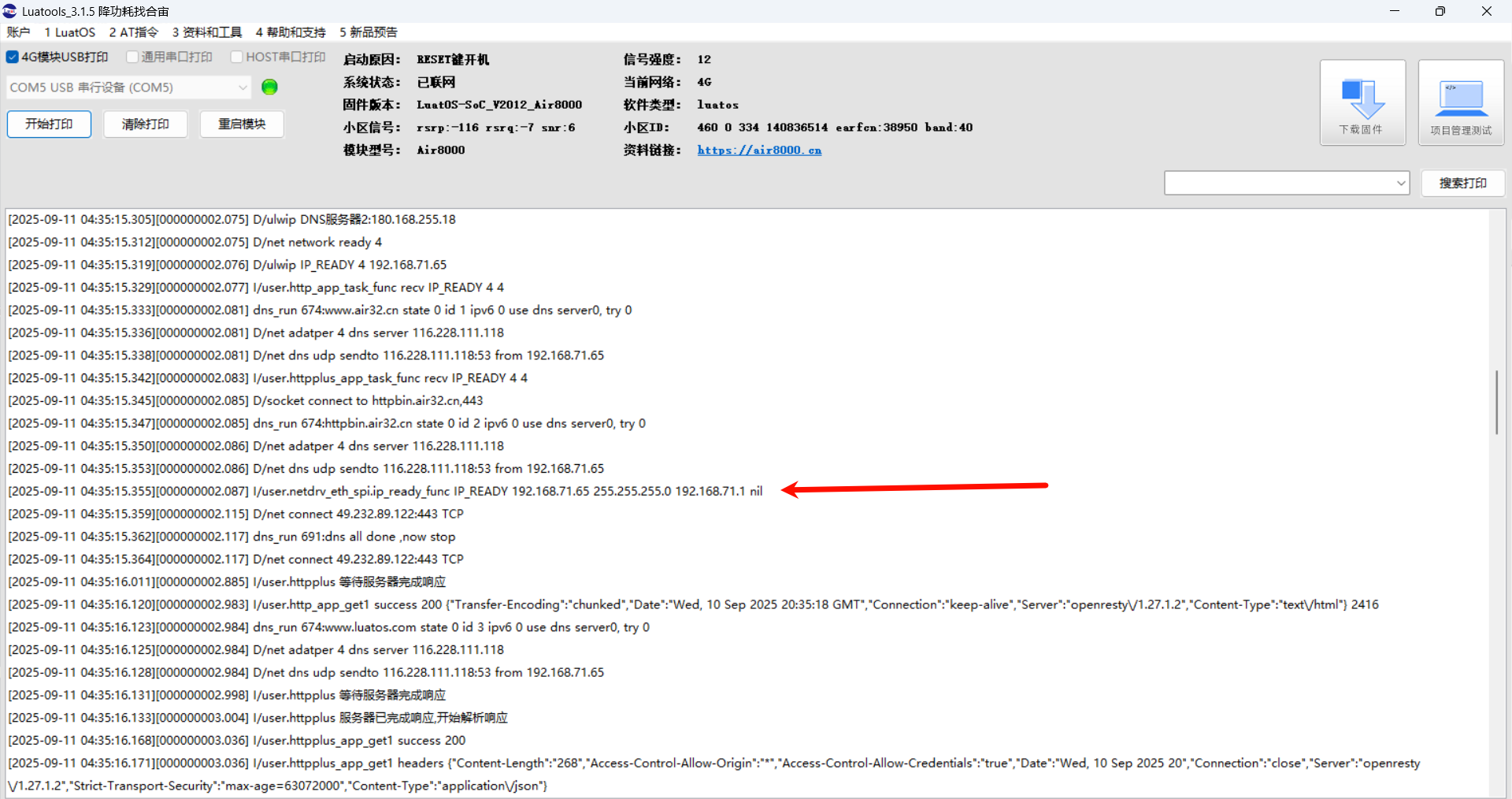This screenshot has height=799, width=1512.
Task: Open the search print combo box dropdown
Action: click(1401, 183)
